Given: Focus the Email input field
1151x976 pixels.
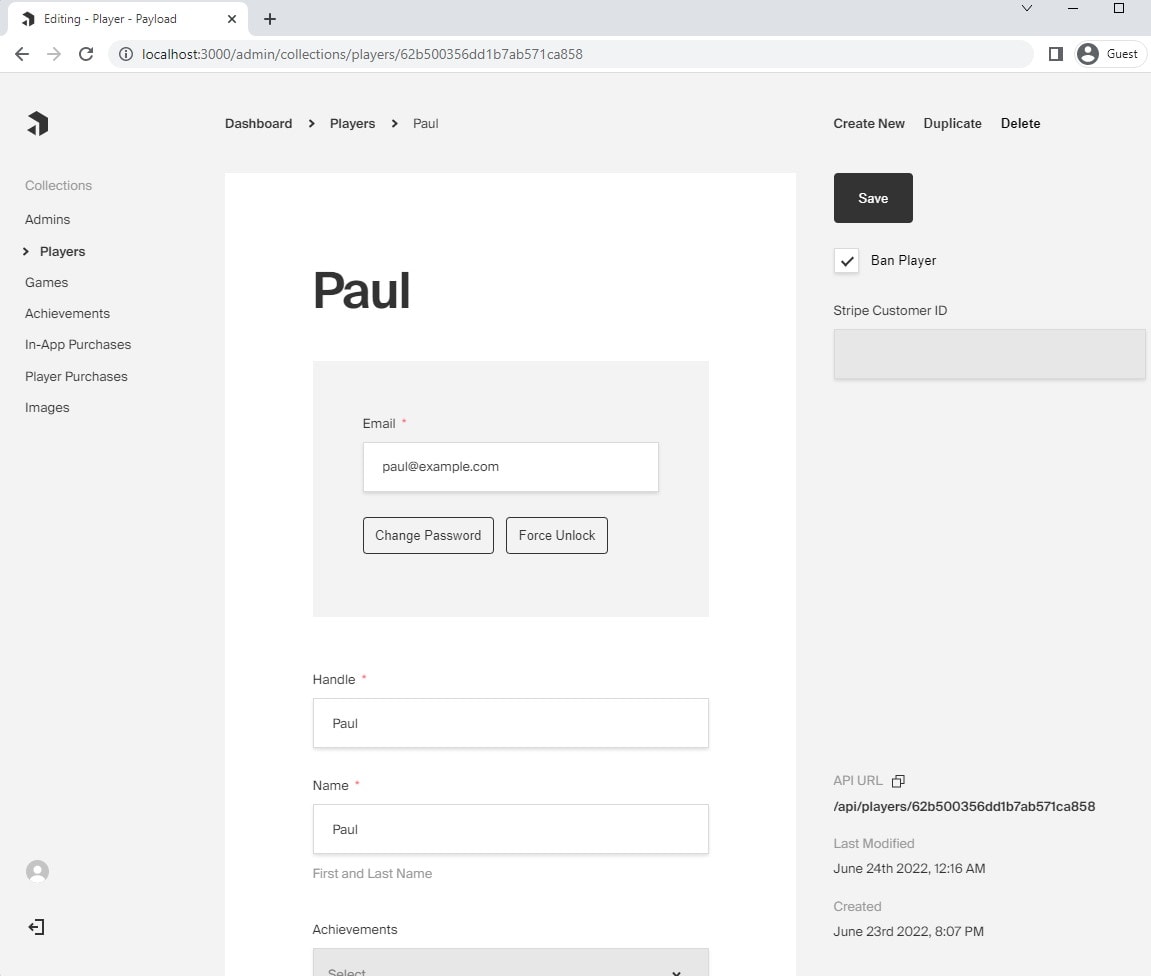Looking at the screenshot, I should 510,467.
